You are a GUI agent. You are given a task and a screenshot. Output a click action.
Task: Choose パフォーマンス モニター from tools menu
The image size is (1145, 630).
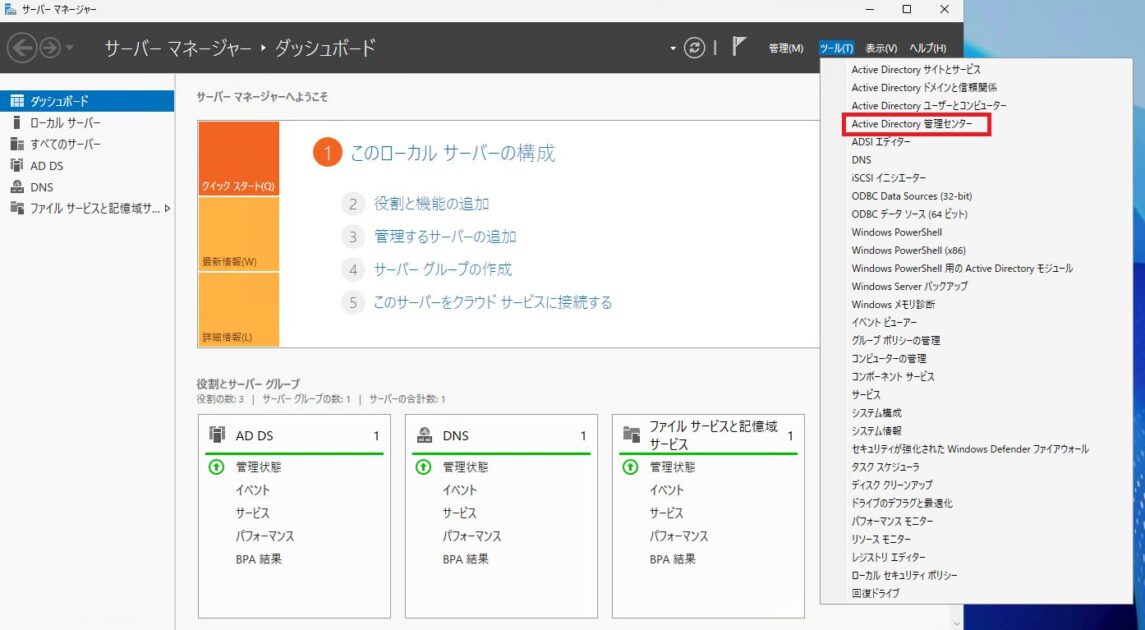(892, 521)
